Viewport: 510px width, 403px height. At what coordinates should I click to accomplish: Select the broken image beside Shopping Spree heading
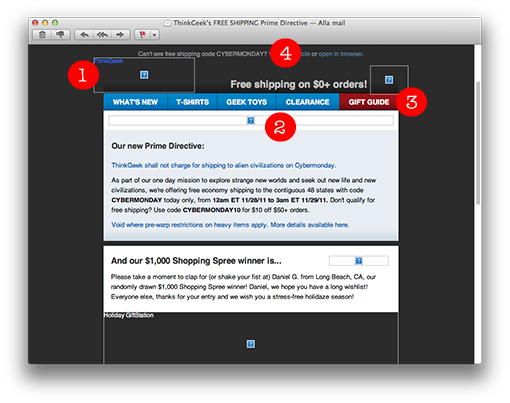coord(359,261)
